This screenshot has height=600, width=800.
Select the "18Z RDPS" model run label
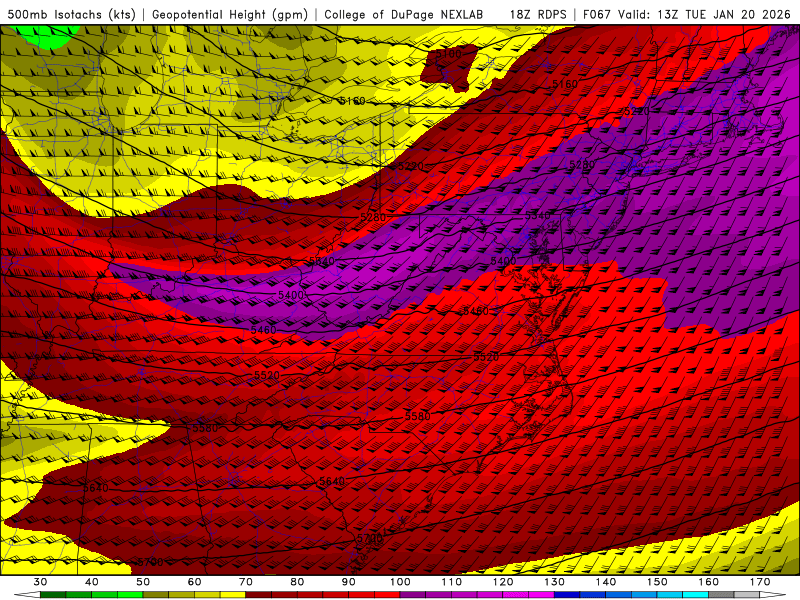point(538,14)
